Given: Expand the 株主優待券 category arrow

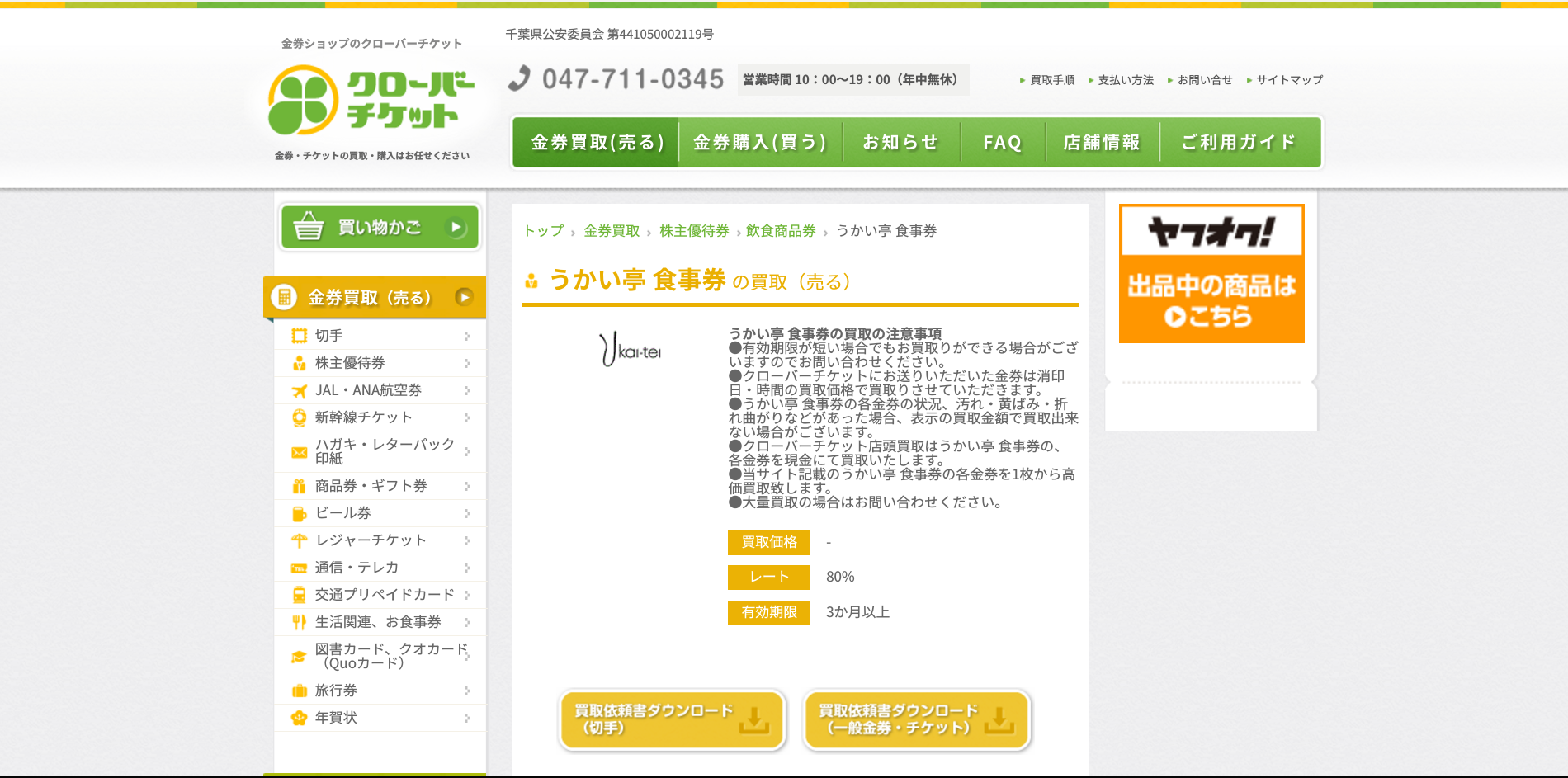Looking at the screenshot, I should click(467, 363).
